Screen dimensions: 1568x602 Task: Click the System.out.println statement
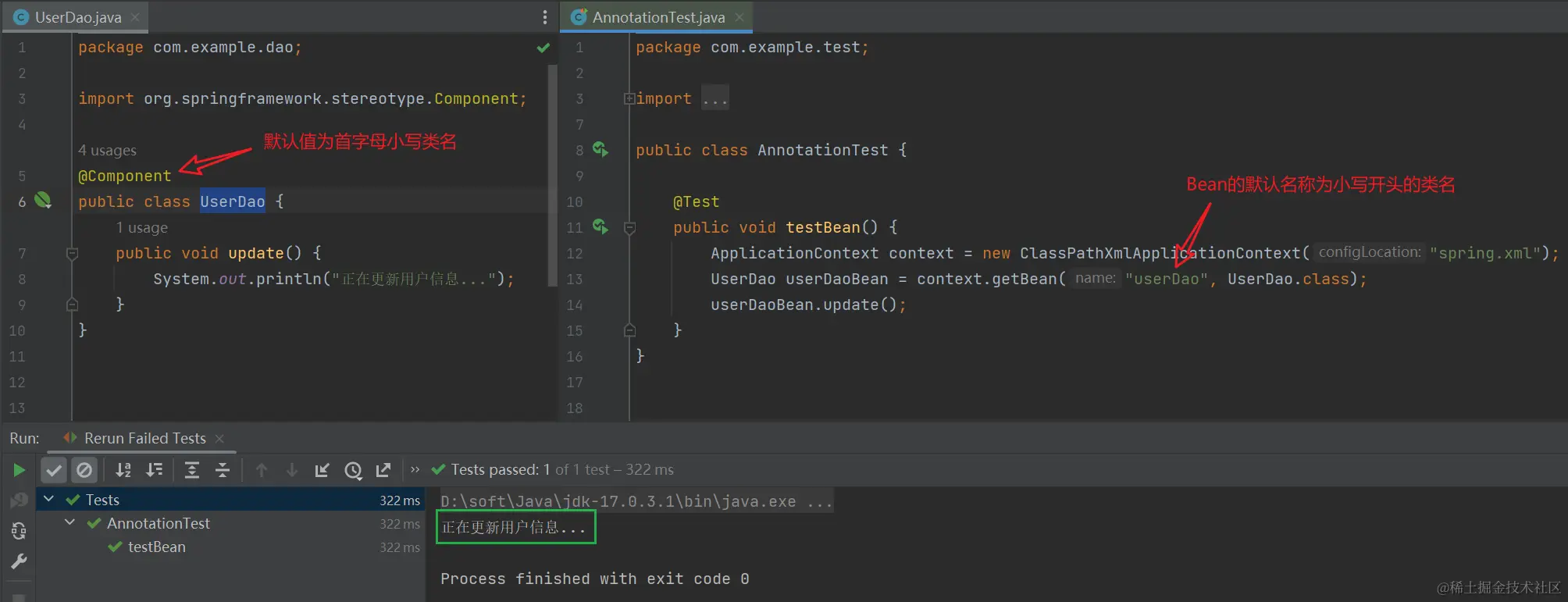(333, 279)
